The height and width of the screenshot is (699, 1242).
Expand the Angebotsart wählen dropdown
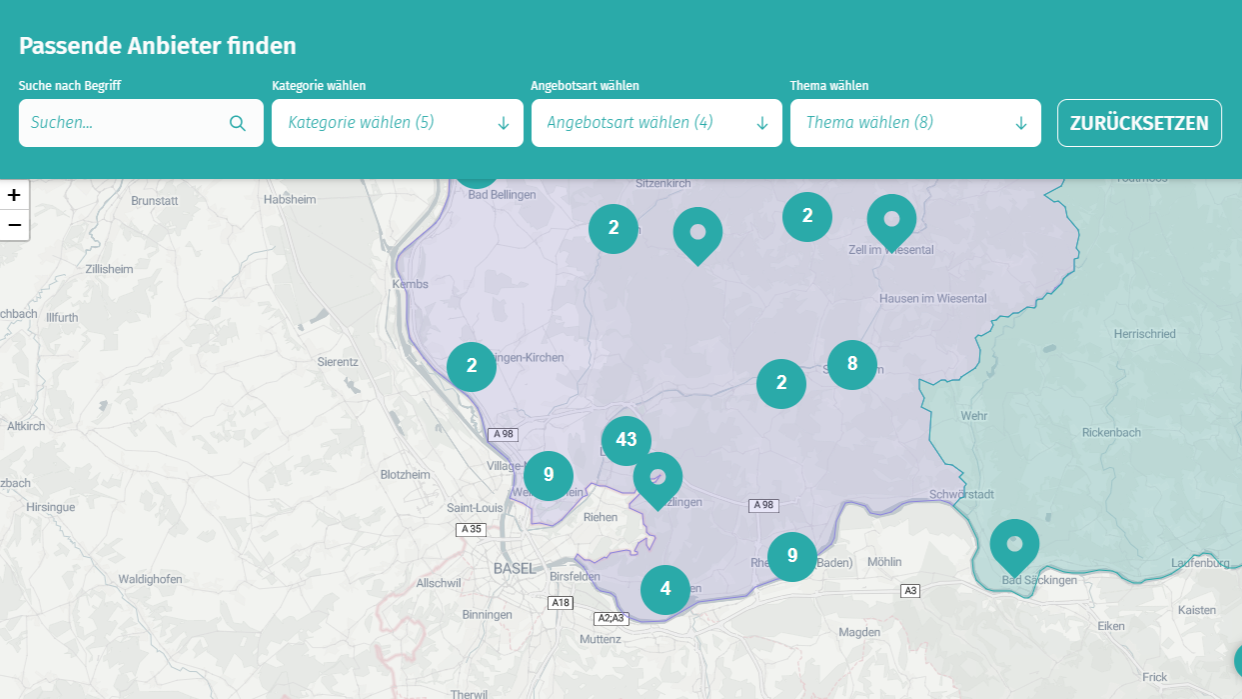(x=656, y=123)
